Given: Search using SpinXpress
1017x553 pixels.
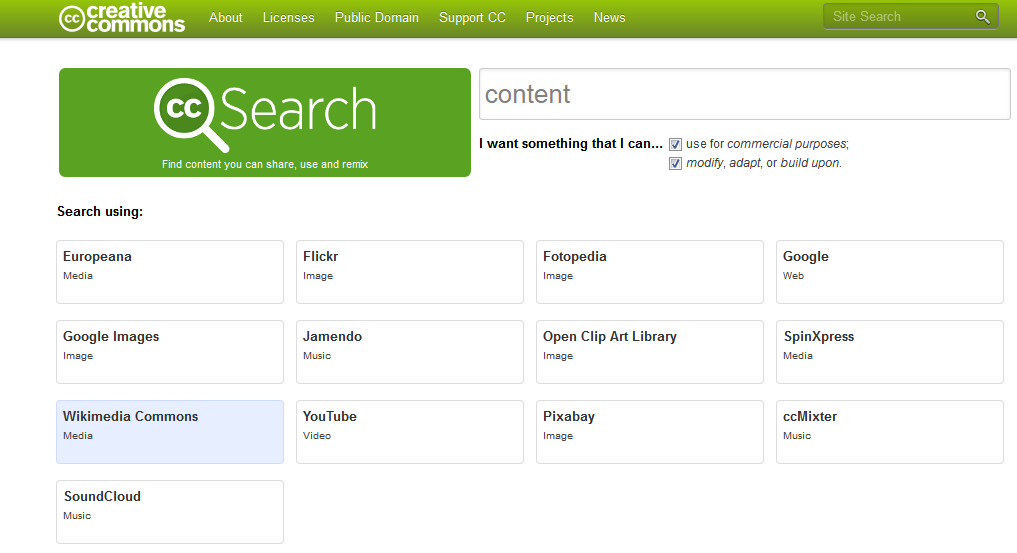Looking at the screenshot, I should (890, 352).
